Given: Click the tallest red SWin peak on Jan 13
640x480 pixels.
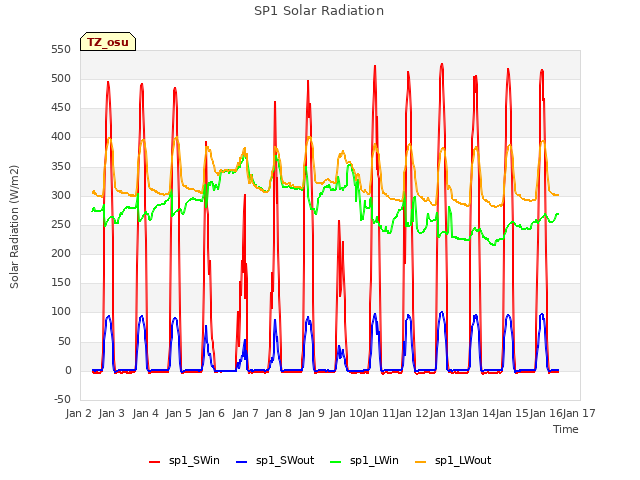Looking at the screenshot, I should coord(442,64).
